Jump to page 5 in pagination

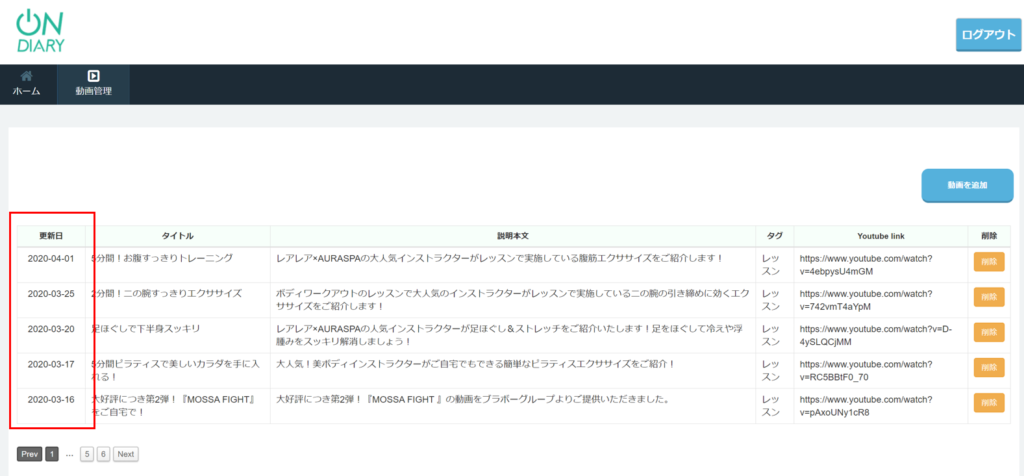click(x=87, y=454)
